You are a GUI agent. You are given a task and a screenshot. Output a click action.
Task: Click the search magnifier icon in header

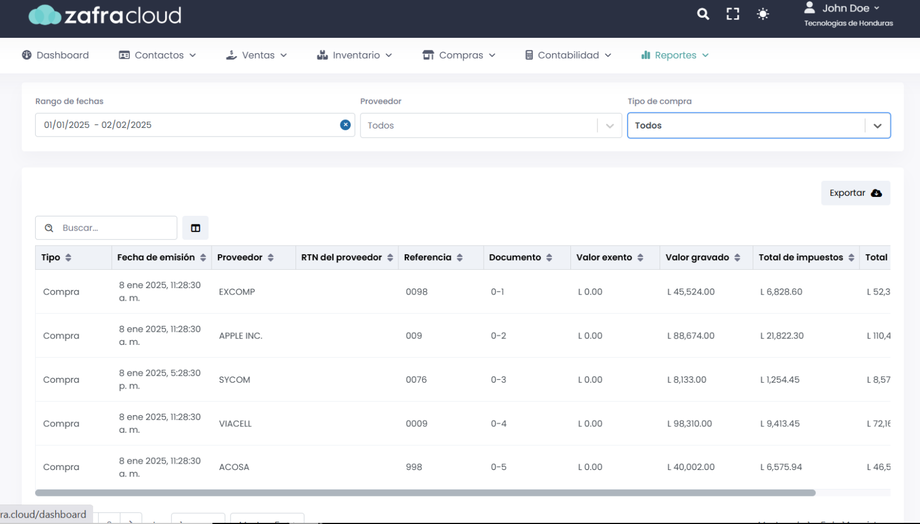click(x=703, y=14)
